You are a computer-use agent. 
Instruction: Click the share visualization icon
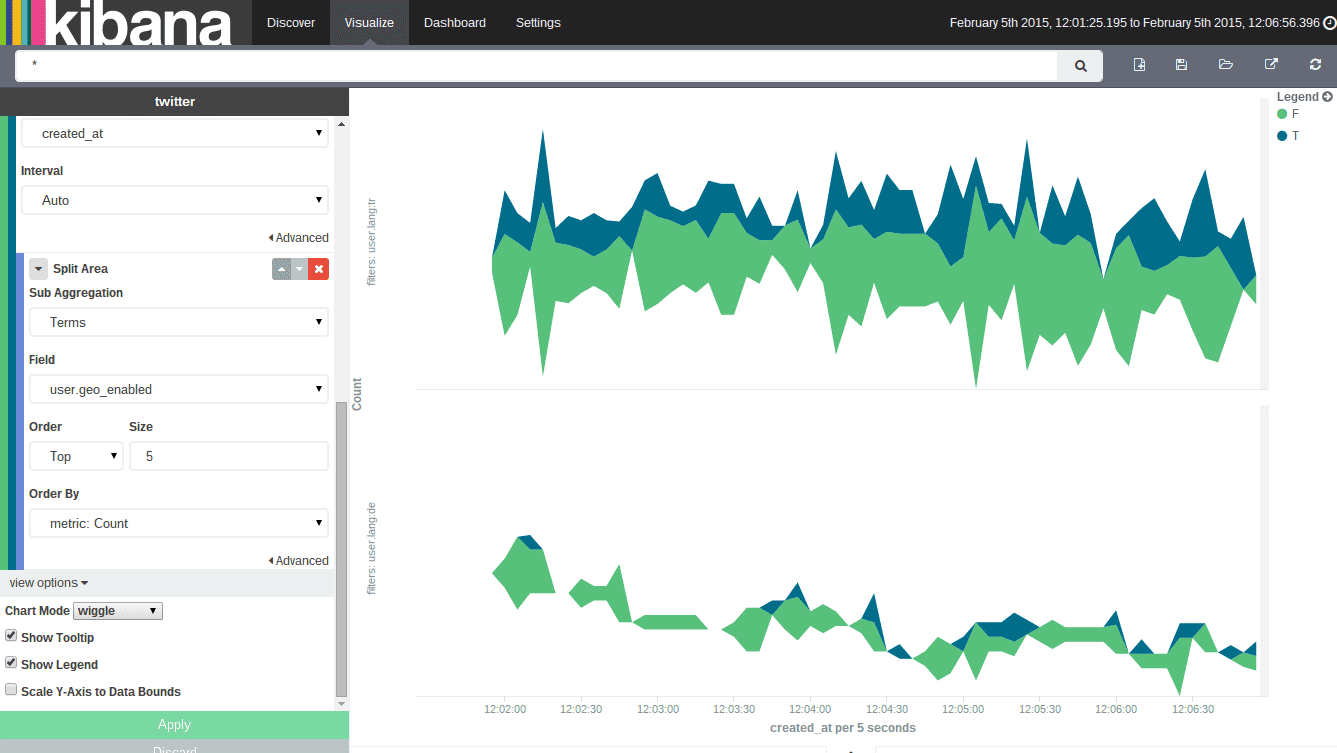point(1271,65)
